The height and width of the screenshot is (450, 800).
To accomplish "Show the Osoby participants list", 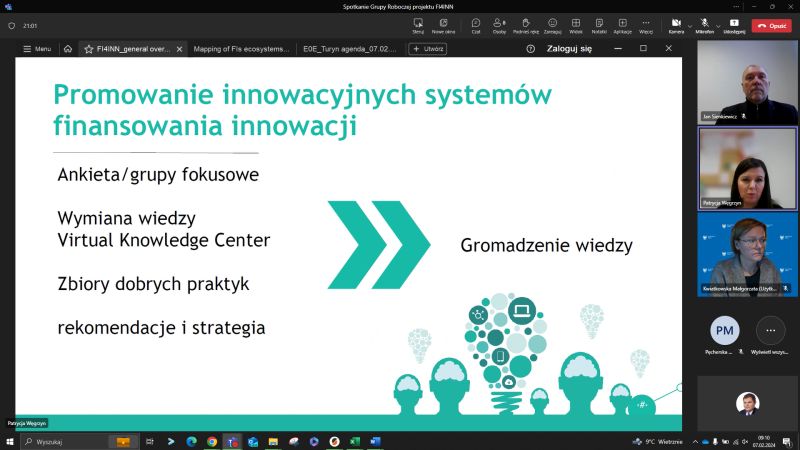I will [499, 26].
